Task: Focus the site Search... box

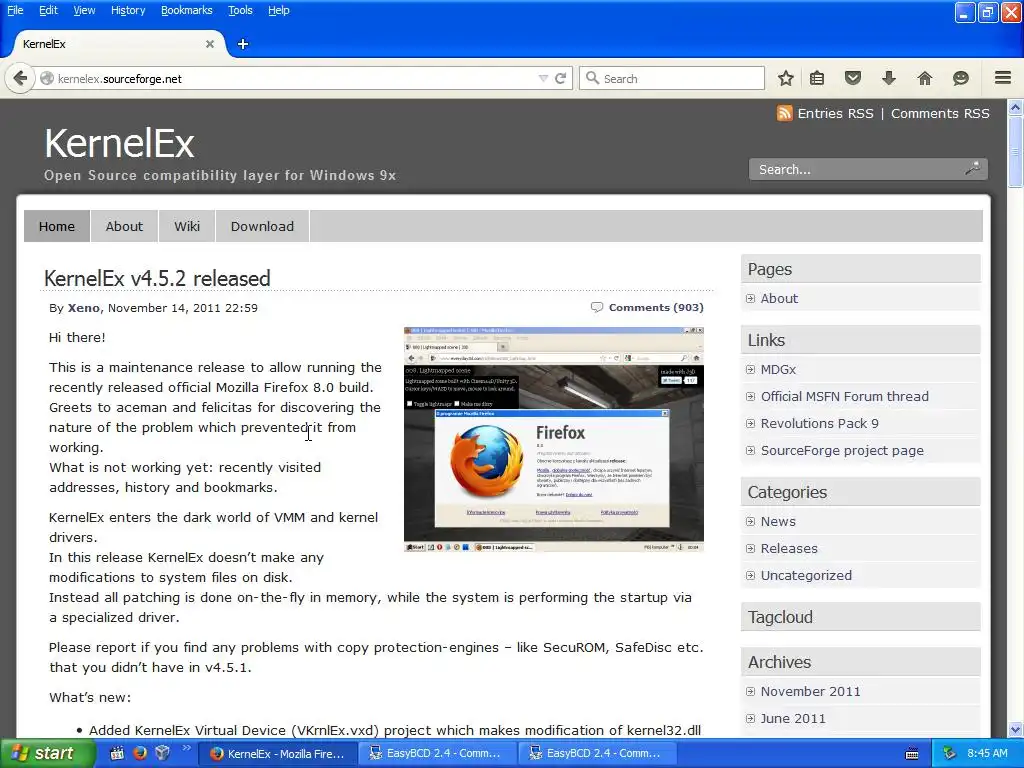Action: [x=868, y=169]
